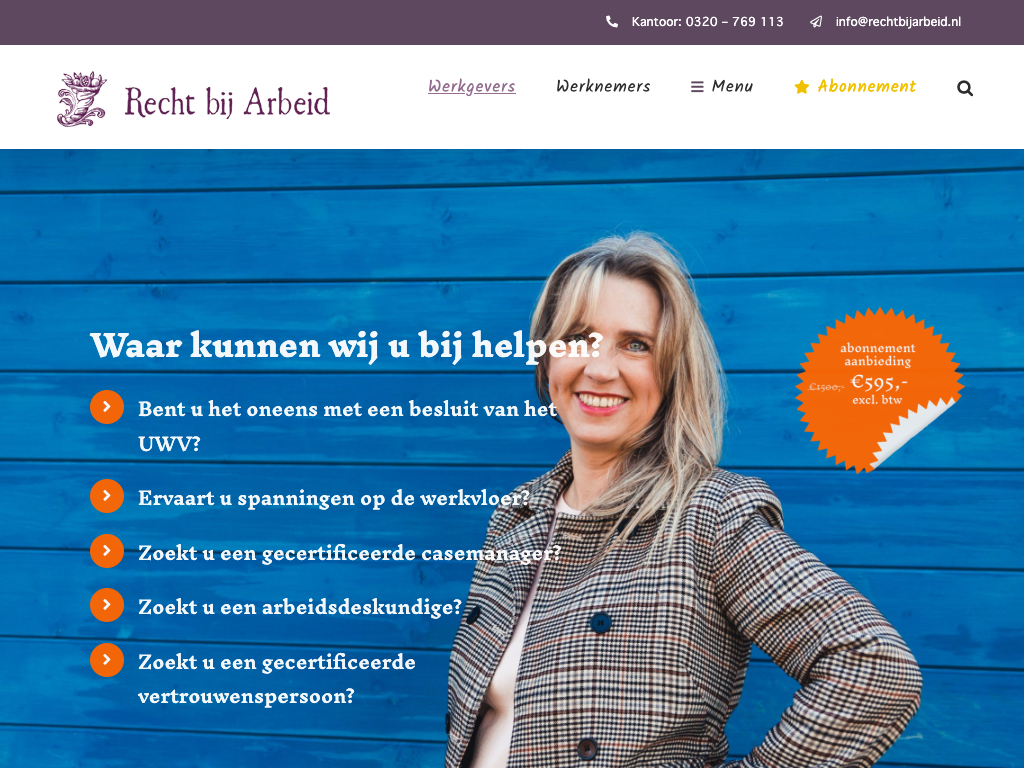The height and width of the screenshot is (768, 1024).
Task: Click orange arrow beside UWV besluit question
Action: pyautogui.click(x=107, y=407)
